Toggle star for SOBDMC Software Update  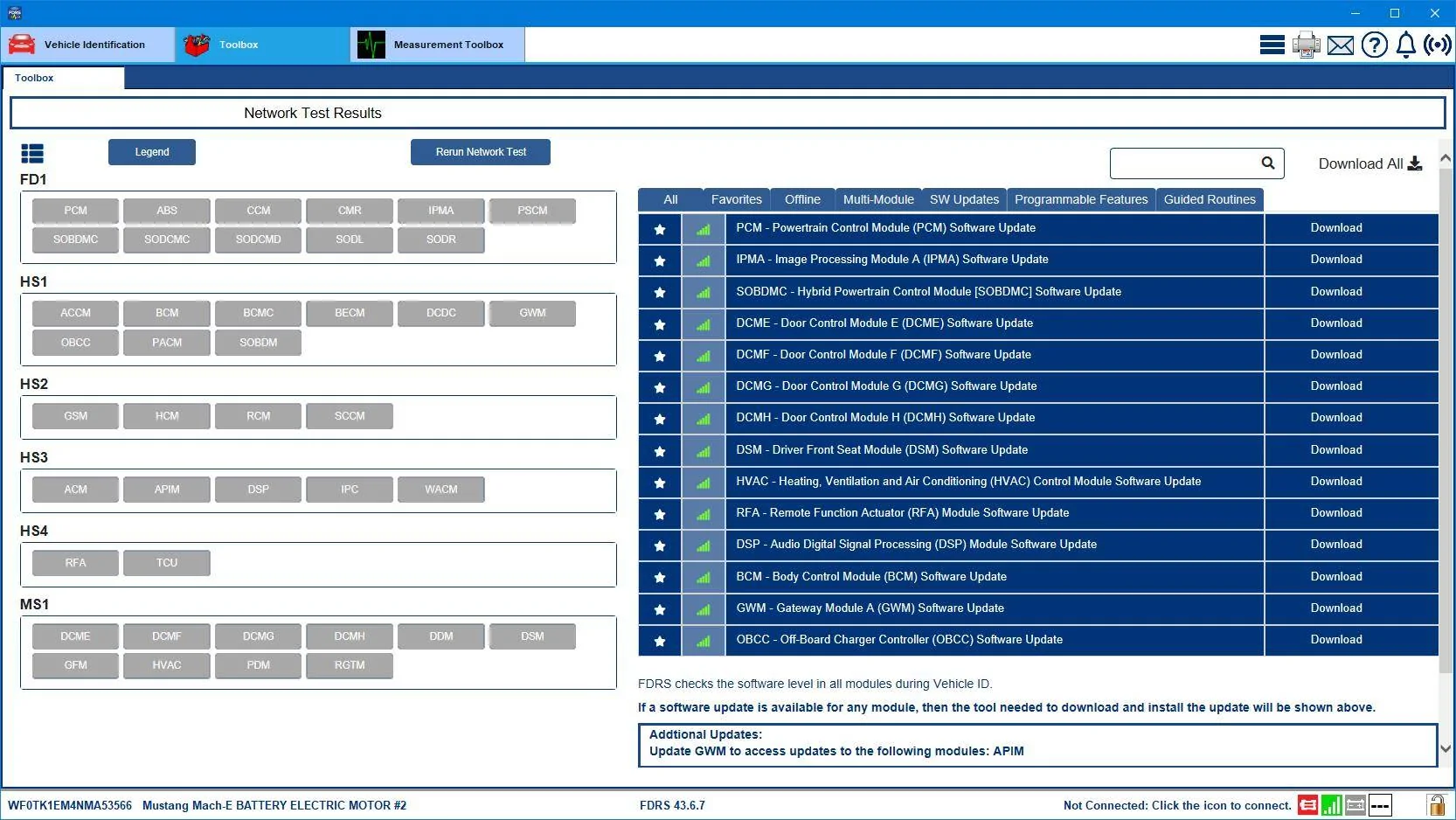tap(660, 292)
